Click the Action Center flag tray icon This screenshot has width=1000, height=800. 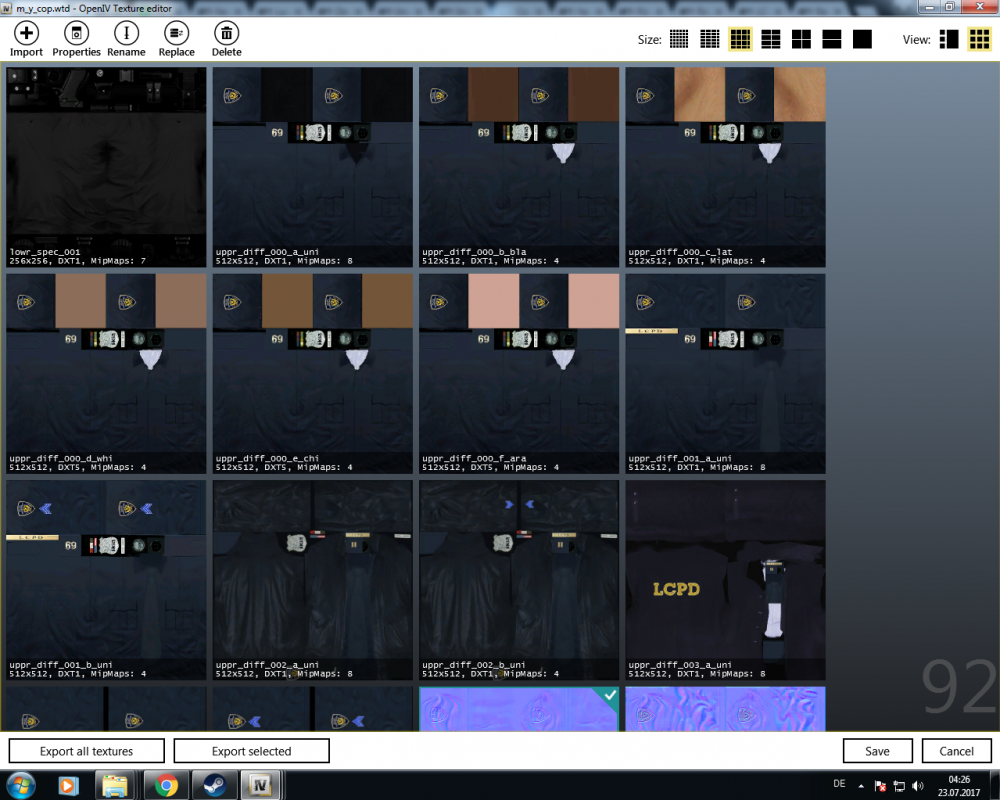[x=880, y=786]
